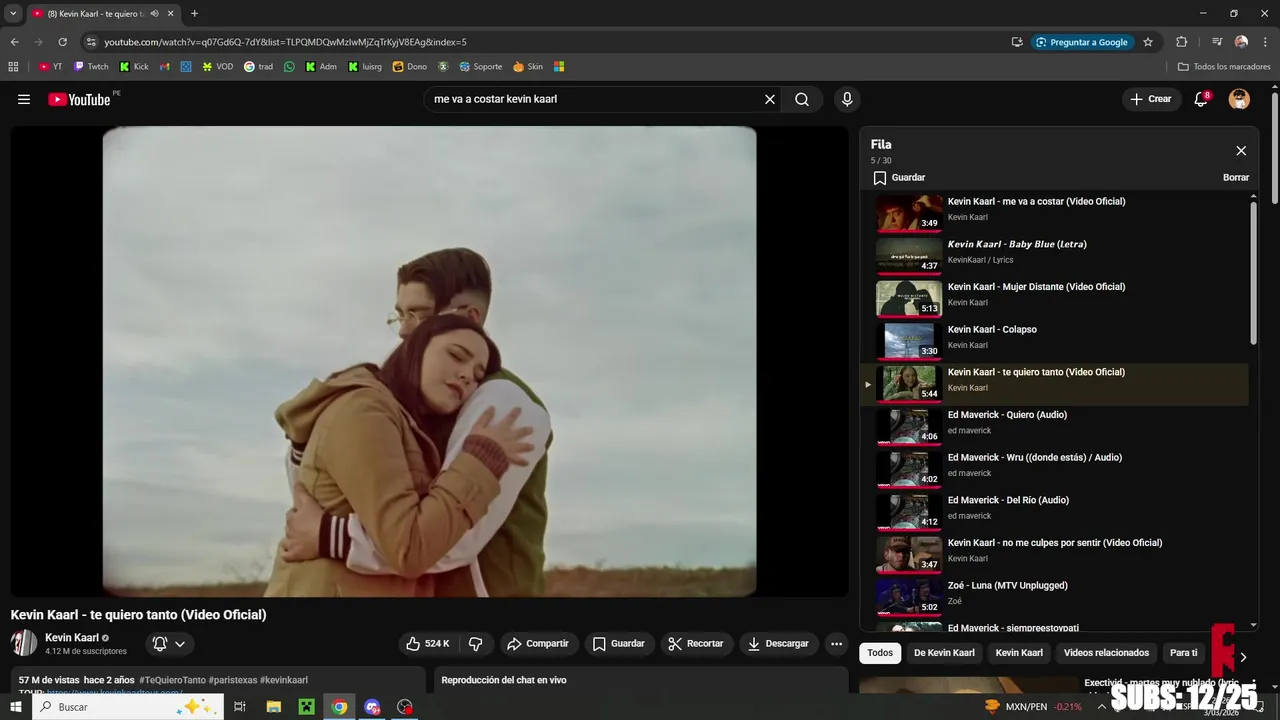The width and height of the screenshot is (1280, 720).
Task: Play Baby Blue (Letra) from queue
Action: pyautogui.click(x=1055, y=256)
